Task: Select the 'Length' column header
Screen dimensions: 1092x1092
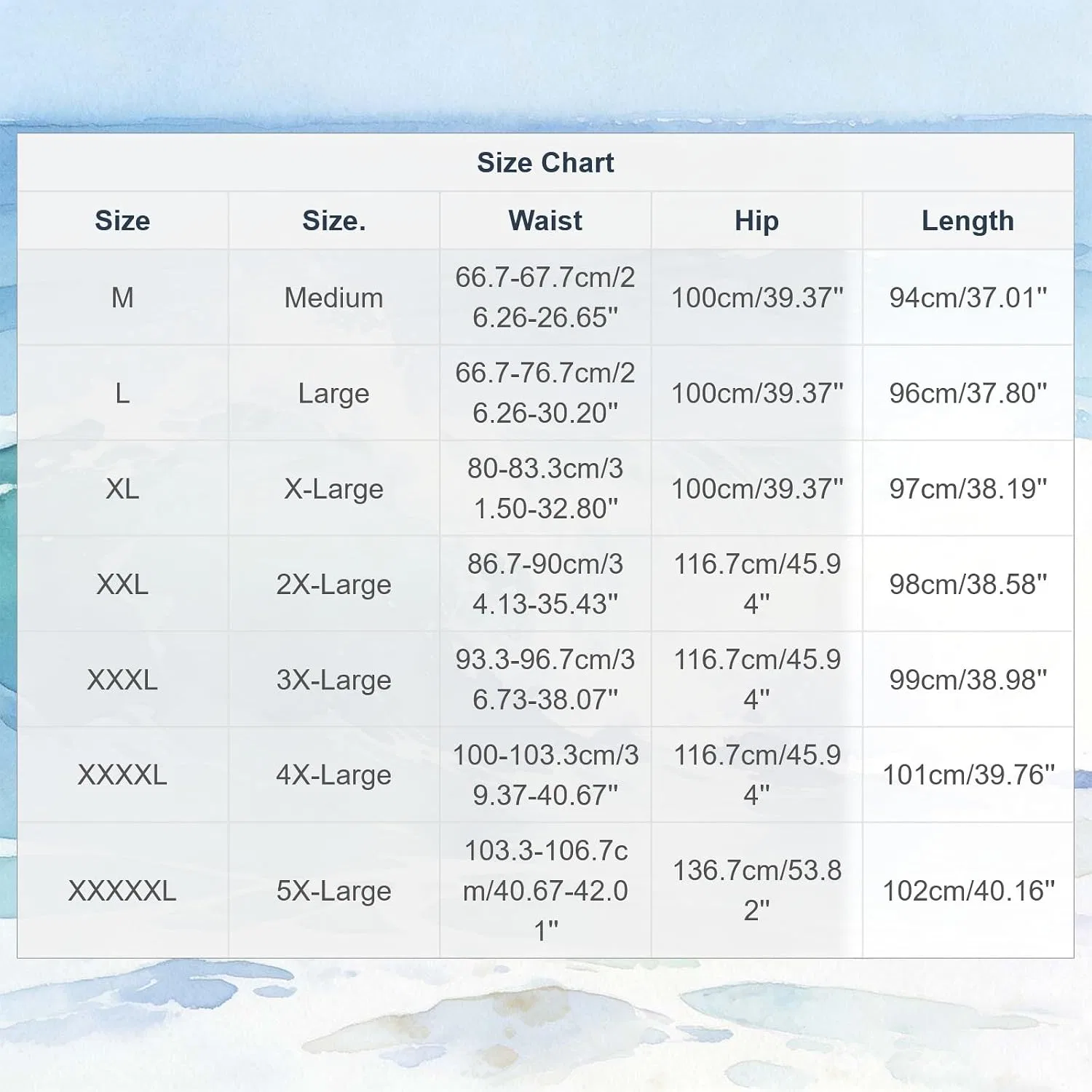Action: point(968,221)
